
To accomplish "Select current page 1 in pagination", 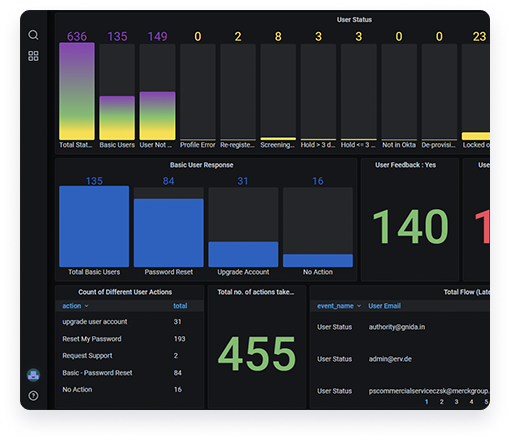I will [426, 402].
